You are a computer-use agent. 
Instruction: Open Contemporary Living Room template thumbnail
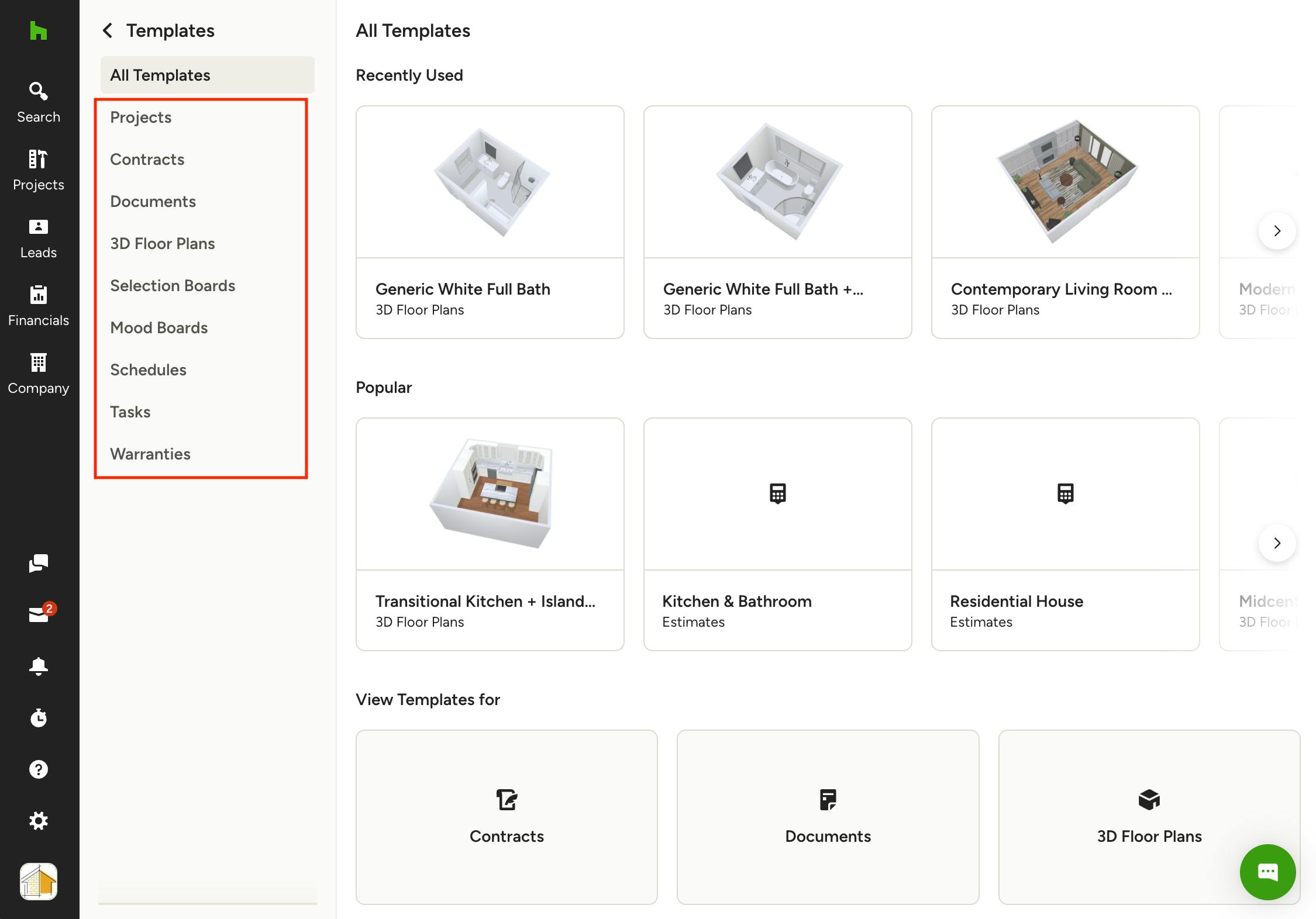click(1066, 182)
